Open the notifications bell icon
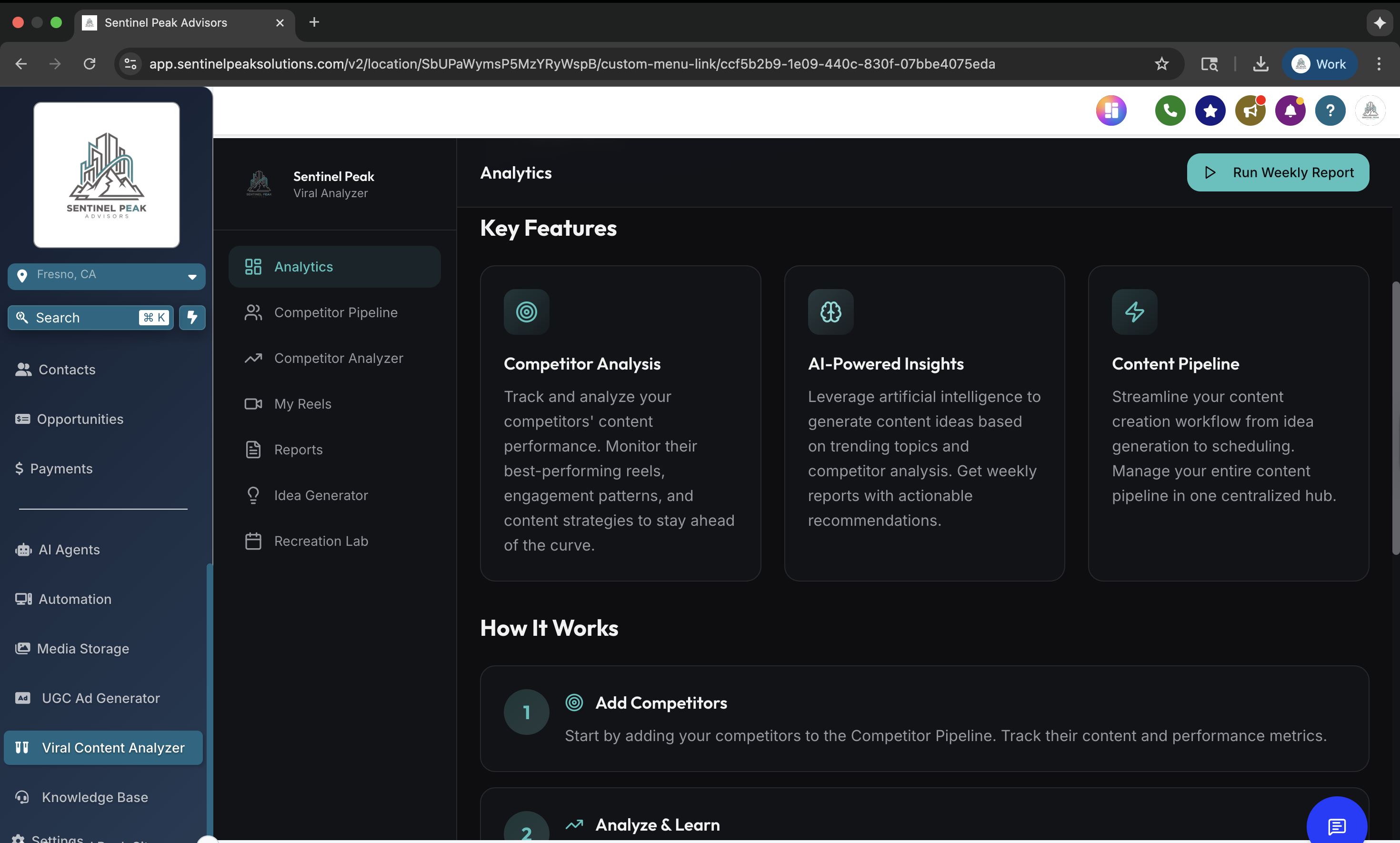 pos(1290,110)
